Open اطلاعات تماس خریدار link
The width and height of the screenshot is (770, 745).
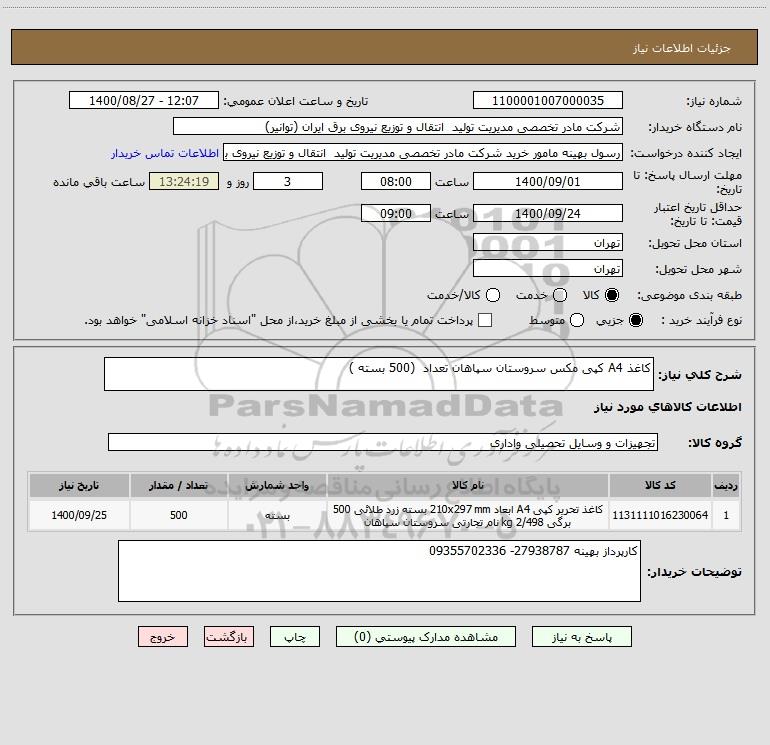pyautogui.click(x=165, y=153)
